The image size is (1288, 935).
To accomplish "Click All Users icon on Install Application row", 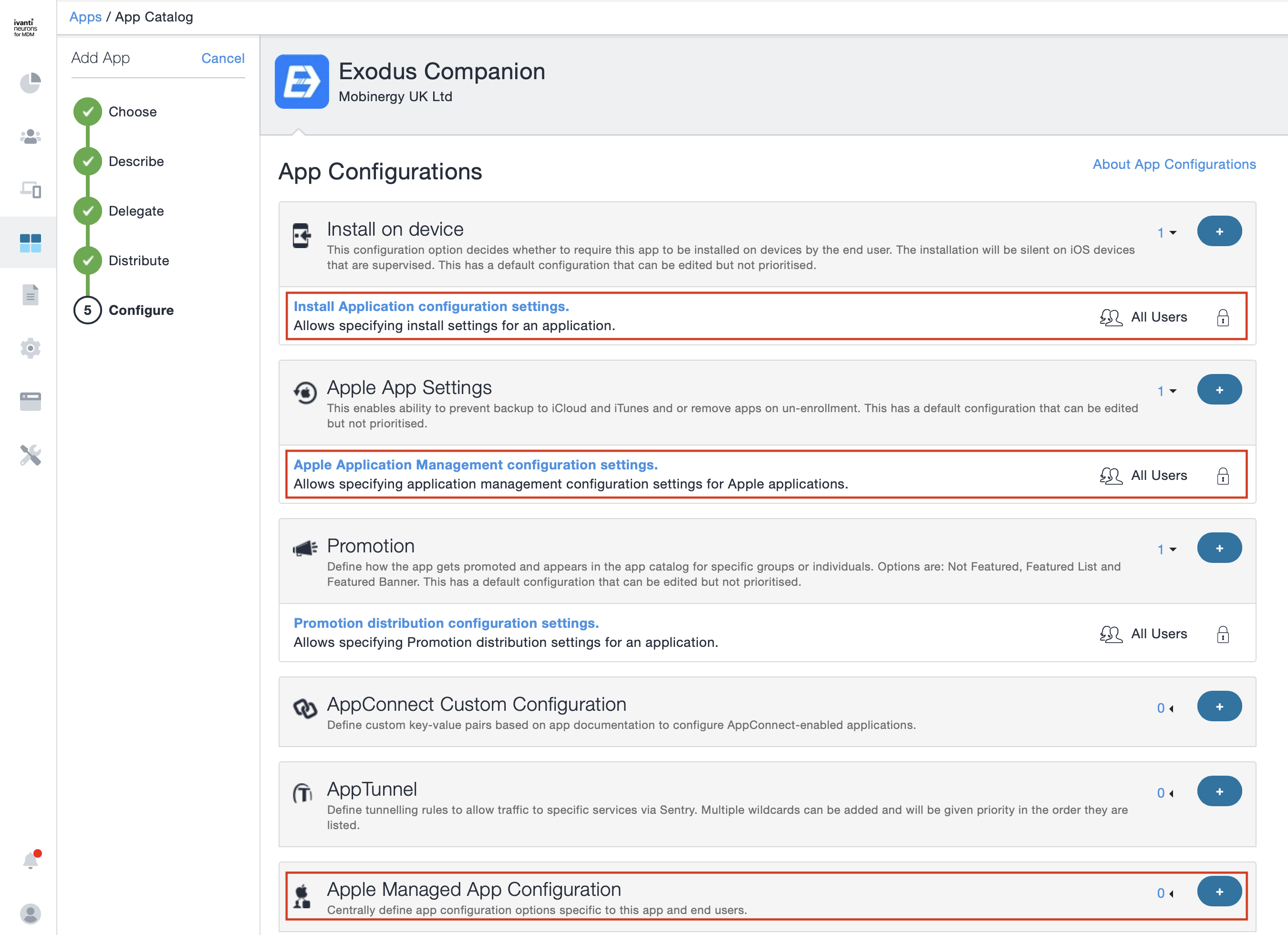I will [x=1111, y=318].
